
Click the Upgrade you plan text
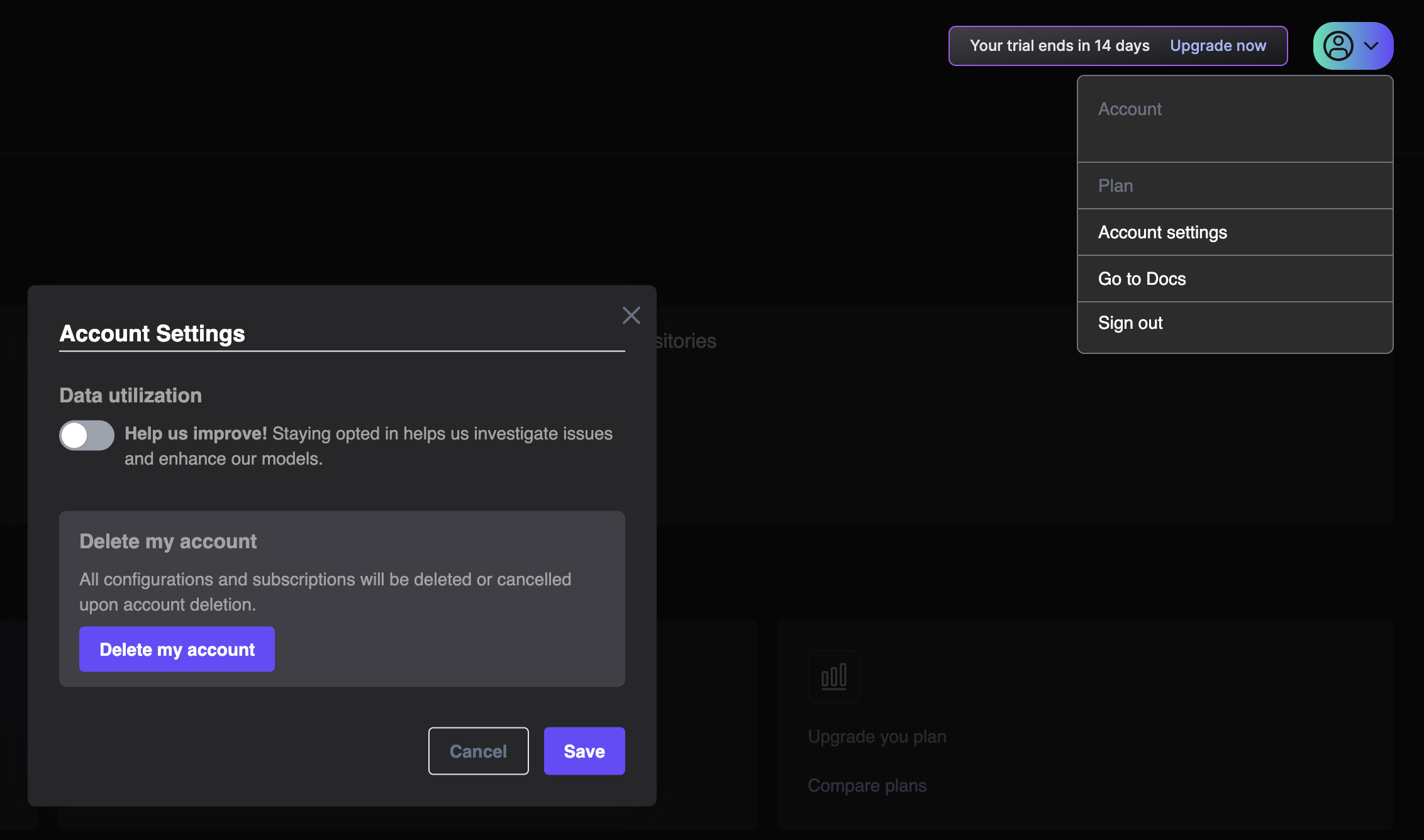pos(877,736)
